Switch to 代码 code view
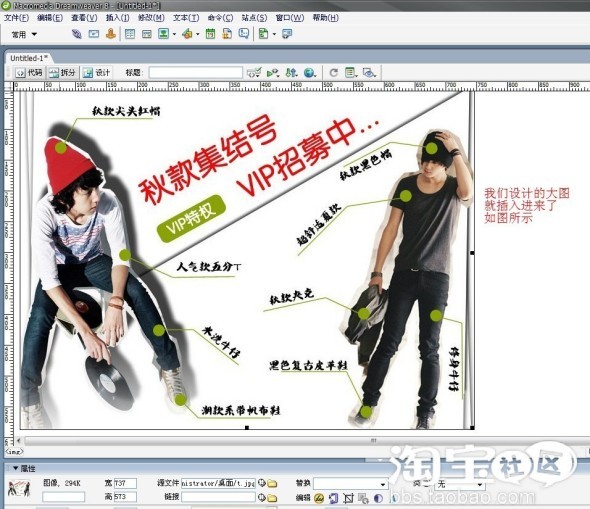 coord(29,73)
